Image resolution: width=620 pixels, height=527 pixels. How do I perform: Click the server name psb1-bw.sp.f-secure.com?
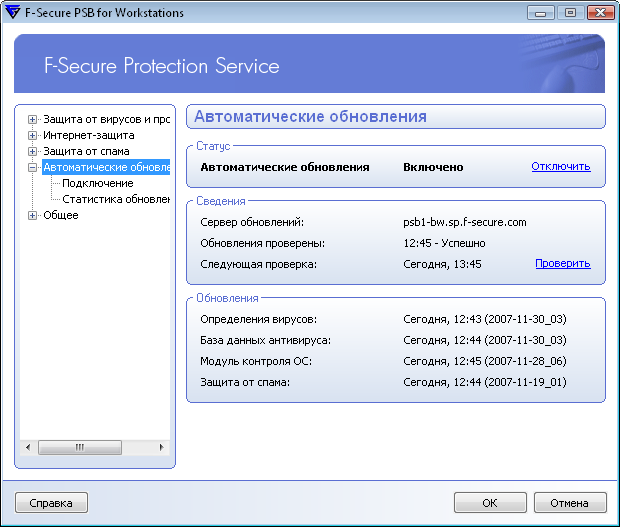coord(465,223)
